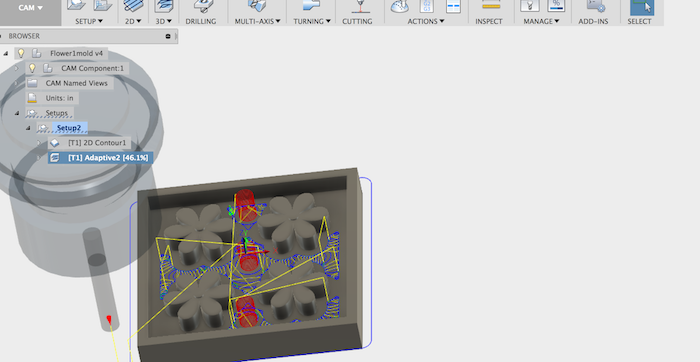Expand the [T1] 2D Contour1 operation

[x=39, y=143]
